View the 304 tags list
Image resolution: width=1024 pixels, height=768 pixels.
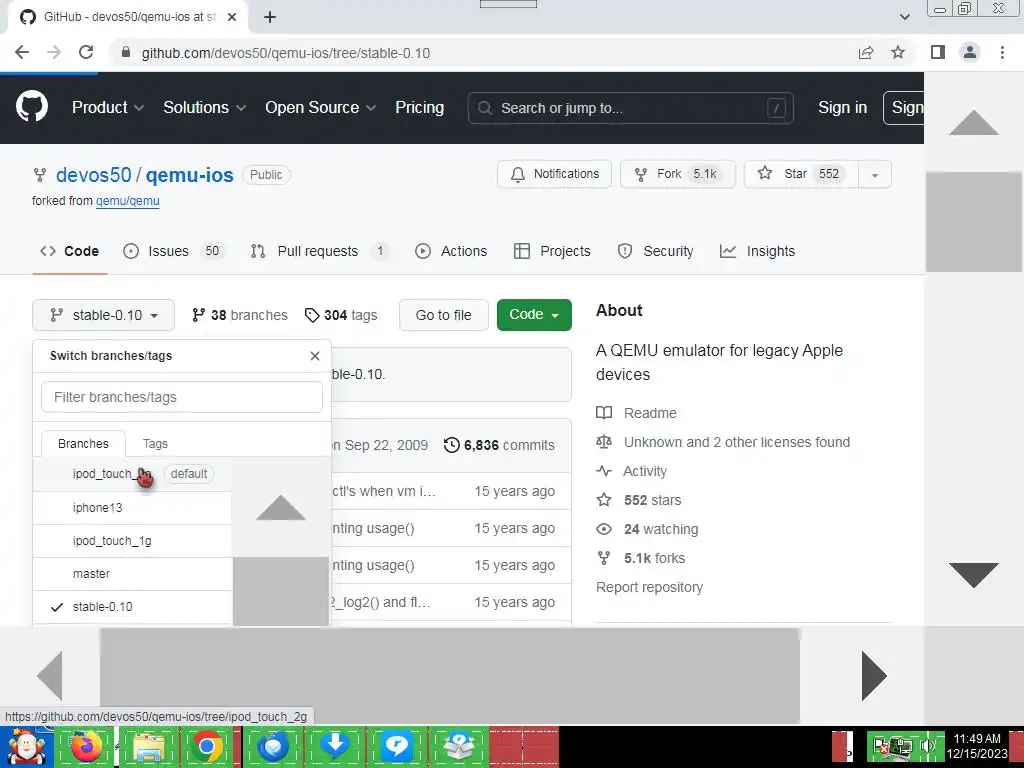pos(341,315)
